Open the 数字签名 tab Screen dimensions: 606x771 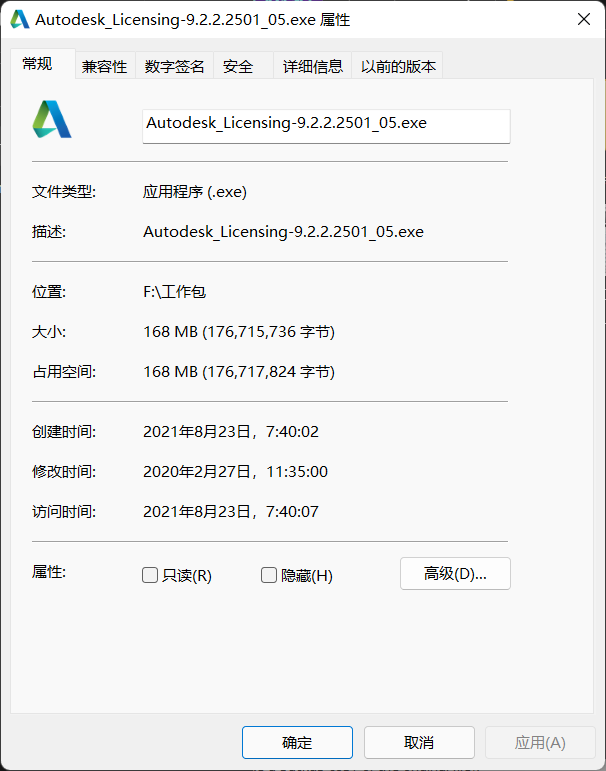(x=175, y=66)
